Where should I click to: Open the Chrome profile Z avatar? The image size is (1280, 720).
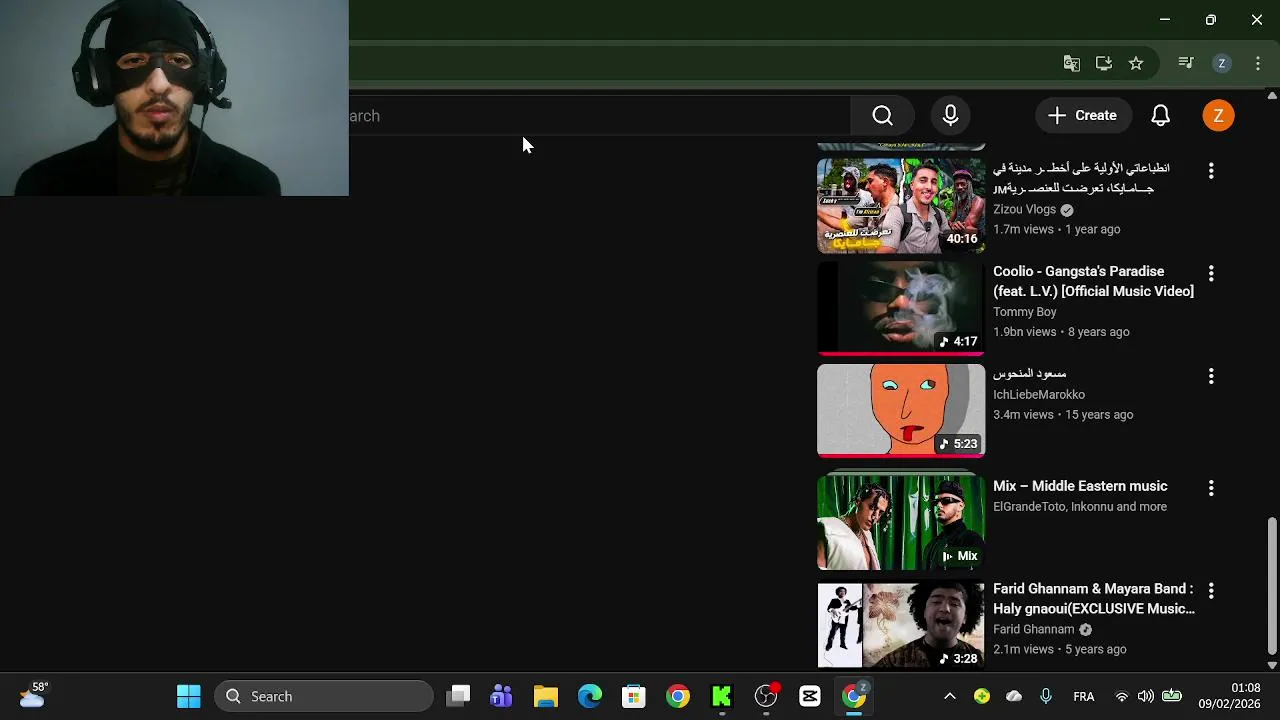[x=1221, y=63]
